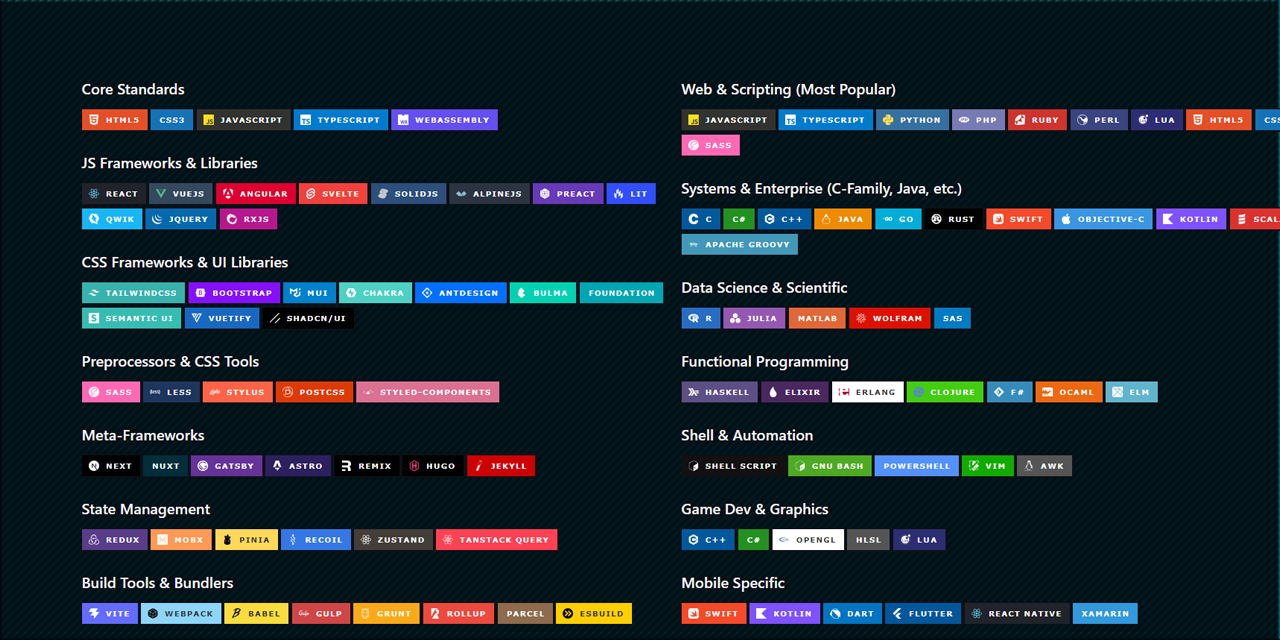Screen dimensions: 1280x640
Task: Click the Vite badge
Action: [110, 614]
